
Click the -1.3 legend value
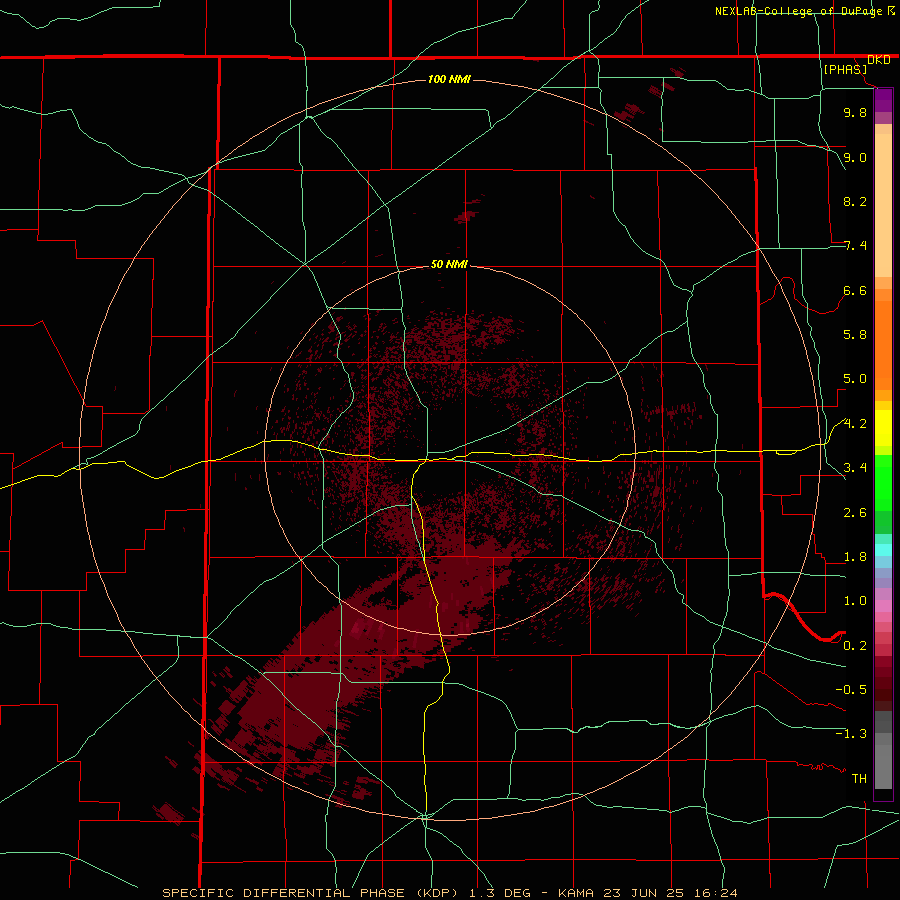coord(851,734)
